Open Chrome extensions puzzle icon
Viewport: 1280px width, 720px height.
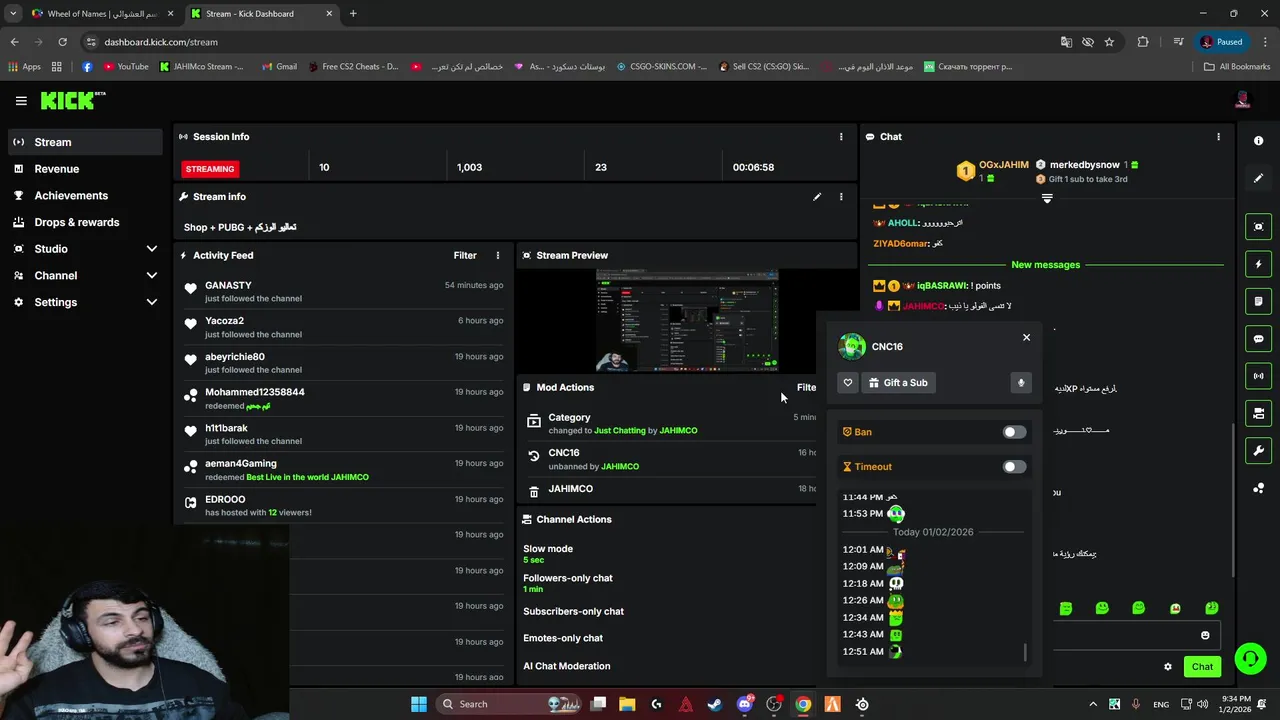1143,42
